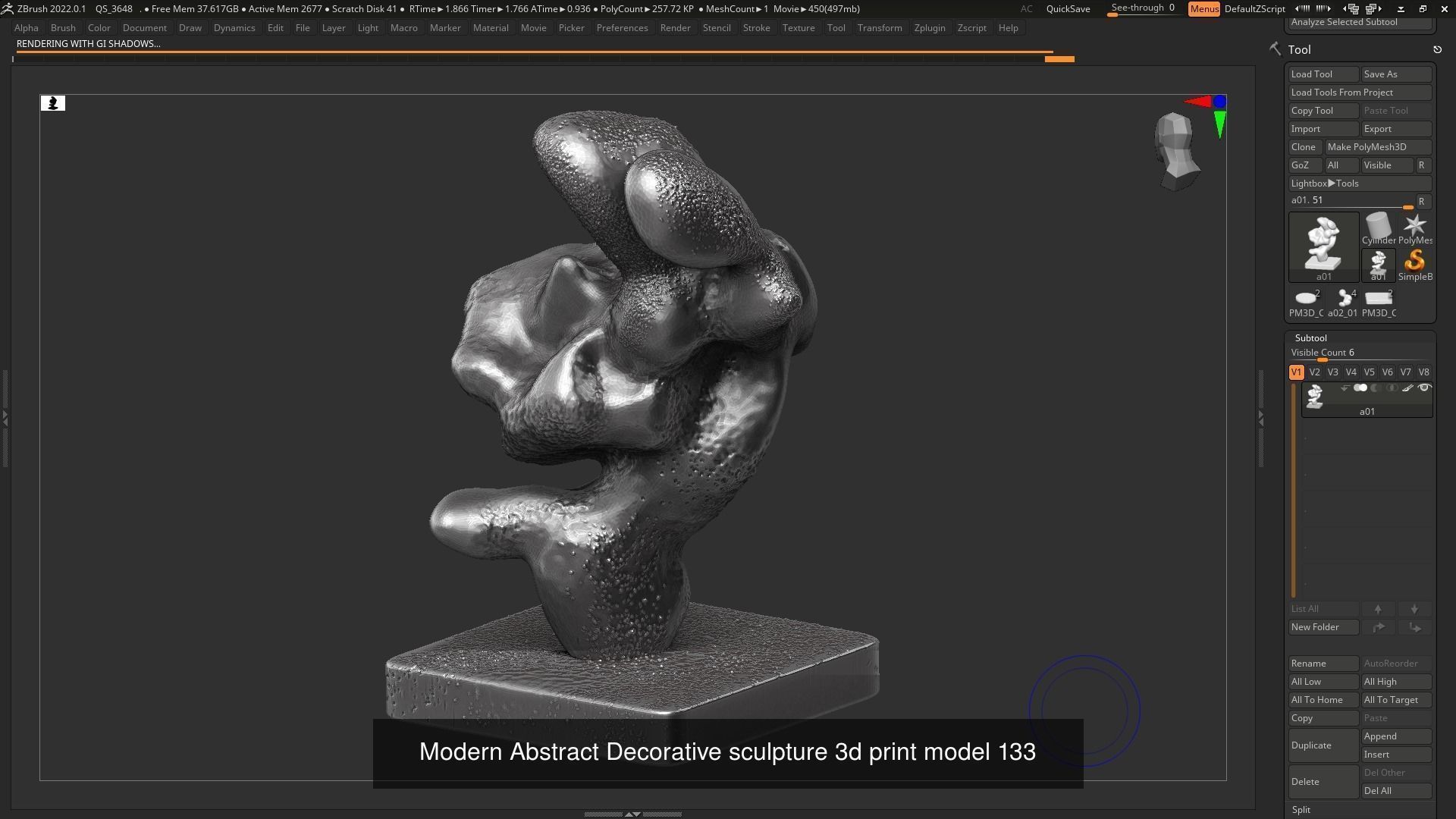Viewport: 1456px width, 819px height.
Task: Click next UI layout icon
Action: pyautogui.click(x=1373, y=9)
